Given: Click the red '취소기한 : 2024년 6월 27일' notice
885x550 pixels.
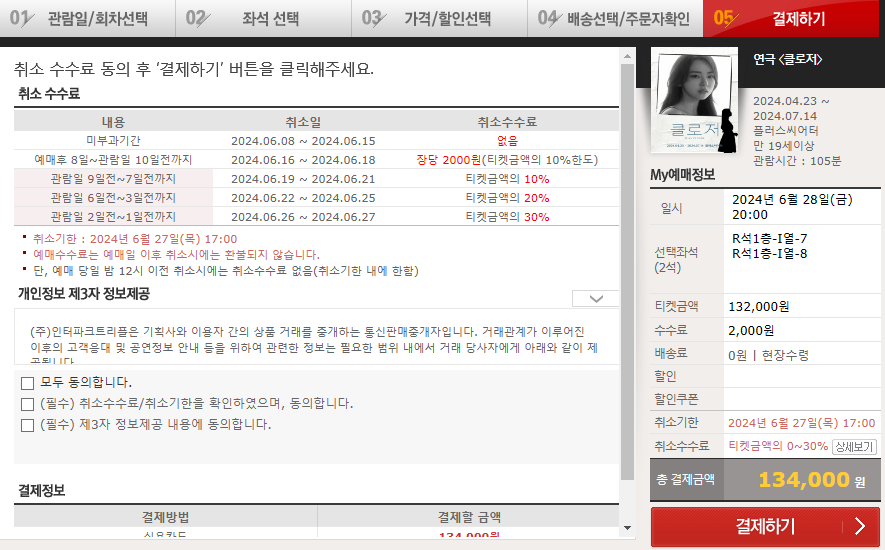Looking at the screenshot, I should pos(135,239).
